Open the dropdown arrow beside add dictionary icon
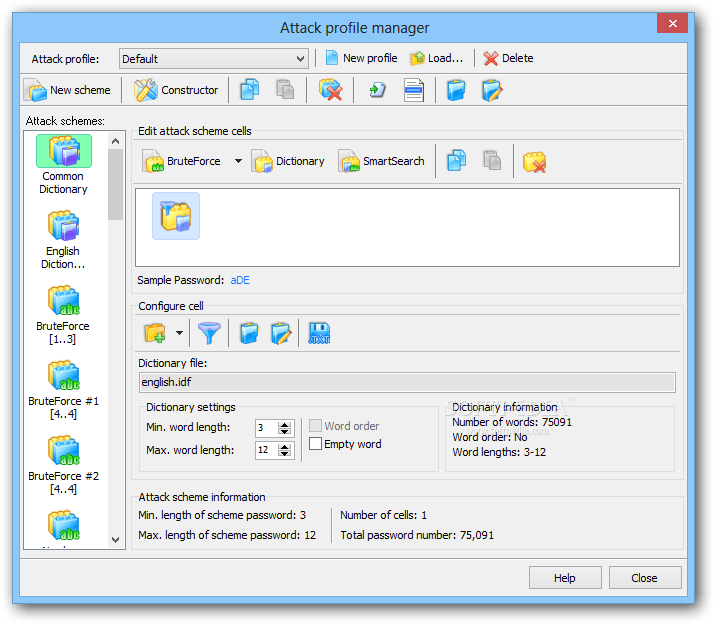 pos(180,333)
